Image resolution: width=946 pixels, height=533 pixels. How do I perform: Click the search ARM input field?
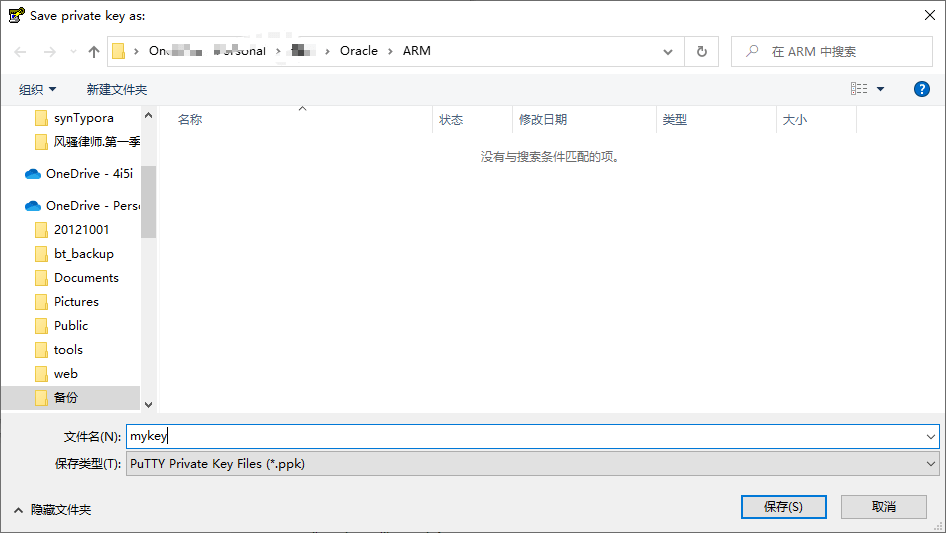[832, 51]
